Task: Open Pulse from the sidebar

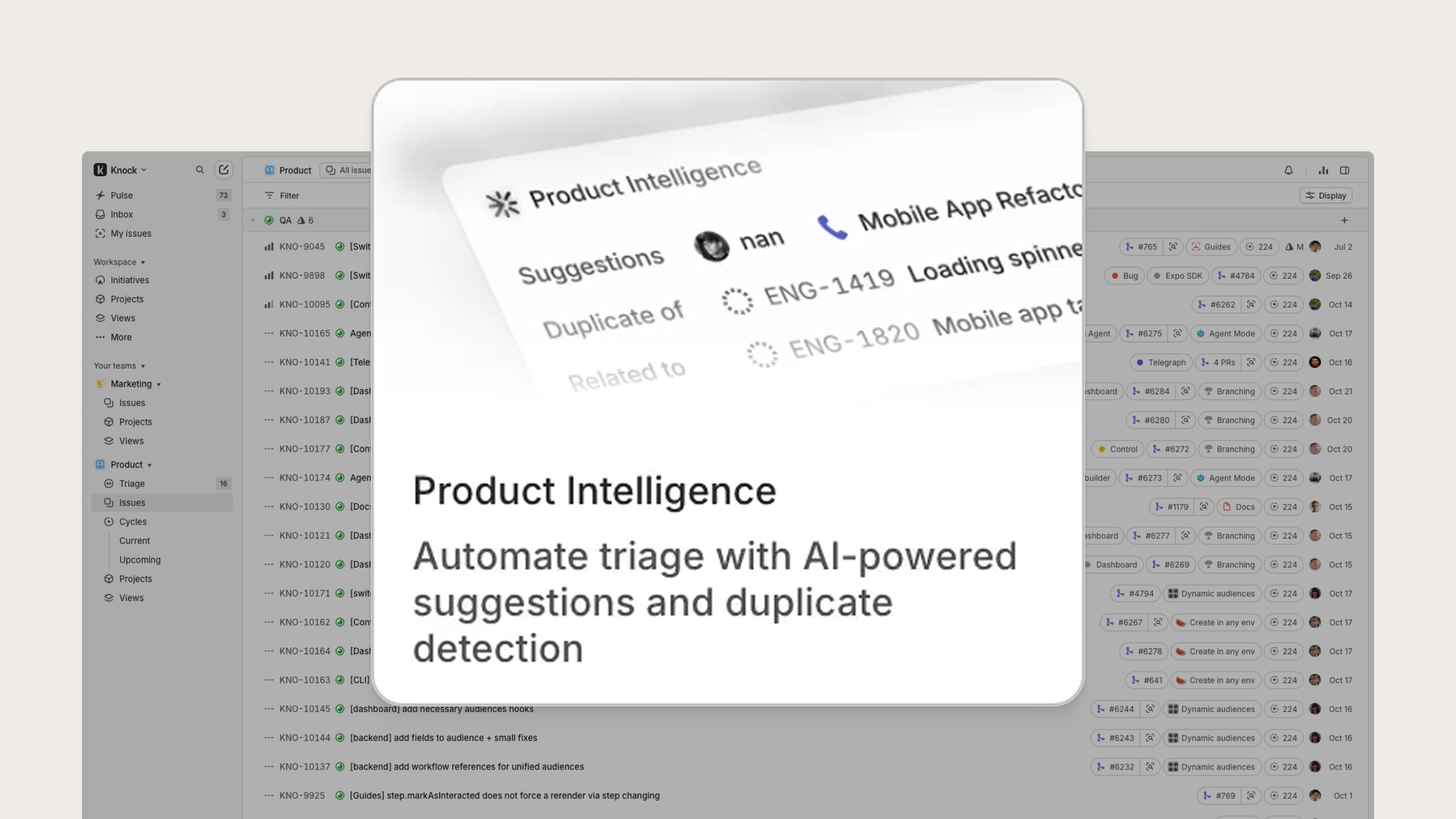Action: pyautogui.click(x=121, y=195)
